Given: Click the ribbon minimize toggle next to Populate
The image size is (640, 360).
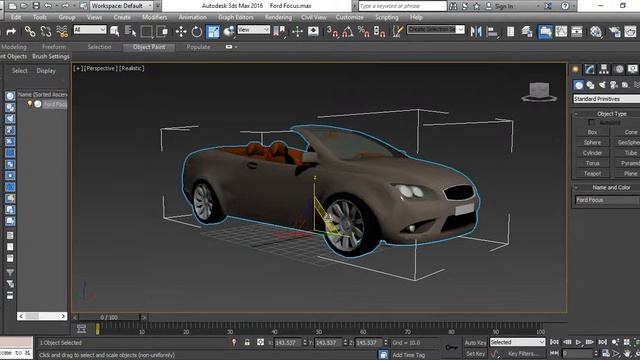Looking at the screenshot, I should pos(229,47).
